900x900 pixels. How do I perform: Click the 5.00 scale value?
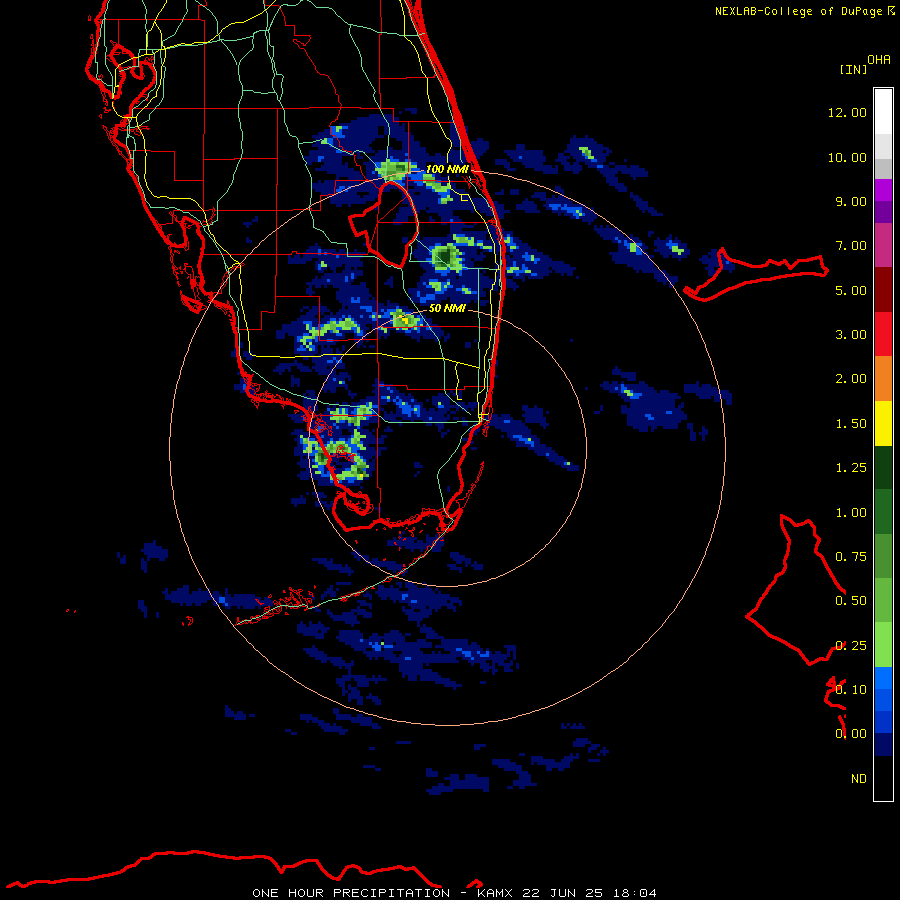851,290
